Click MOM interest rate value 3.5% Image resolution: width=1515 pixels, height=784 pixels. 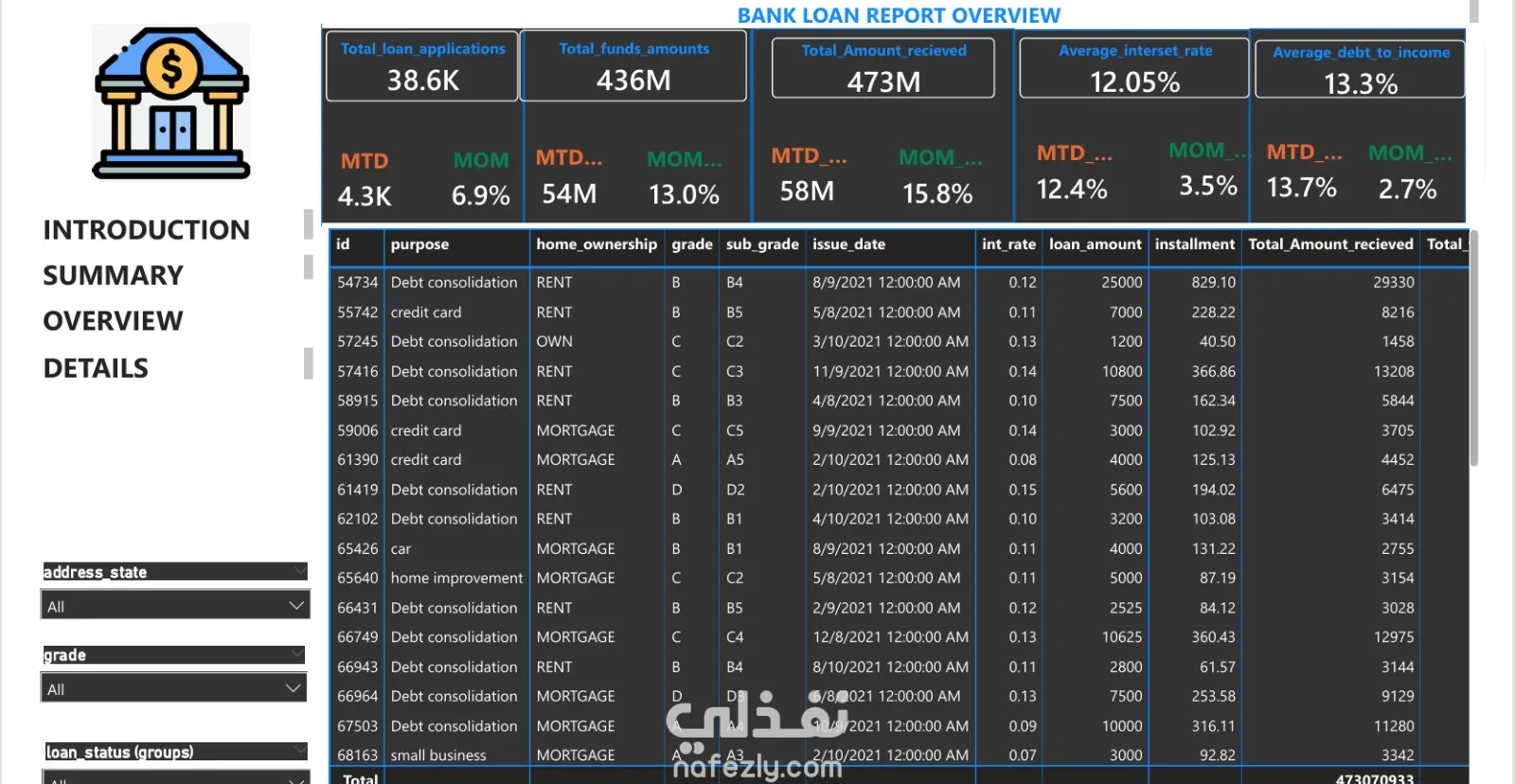1207,186
